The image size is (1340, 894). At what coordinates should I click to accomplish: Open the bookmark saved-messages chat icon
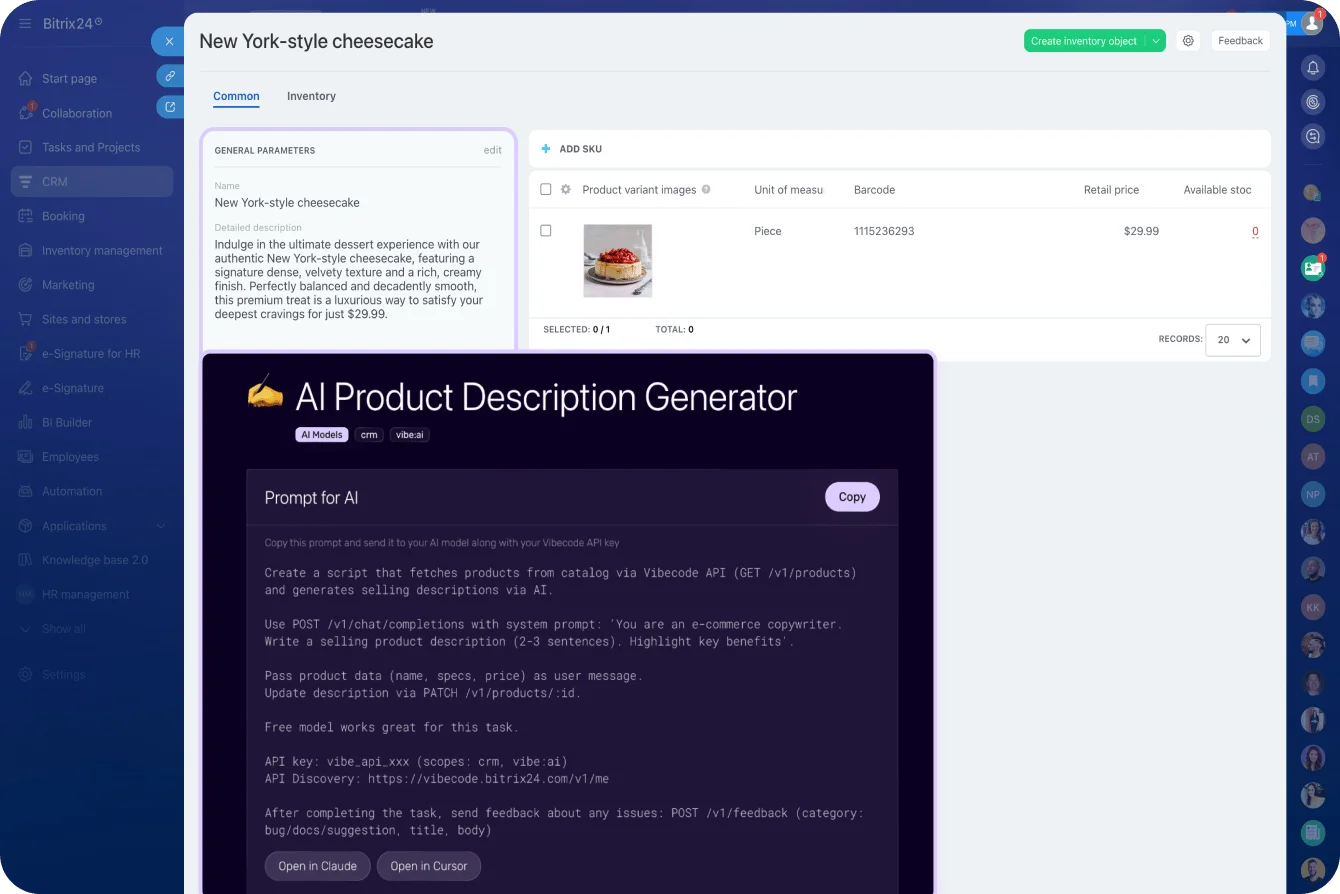[1313, 381]
